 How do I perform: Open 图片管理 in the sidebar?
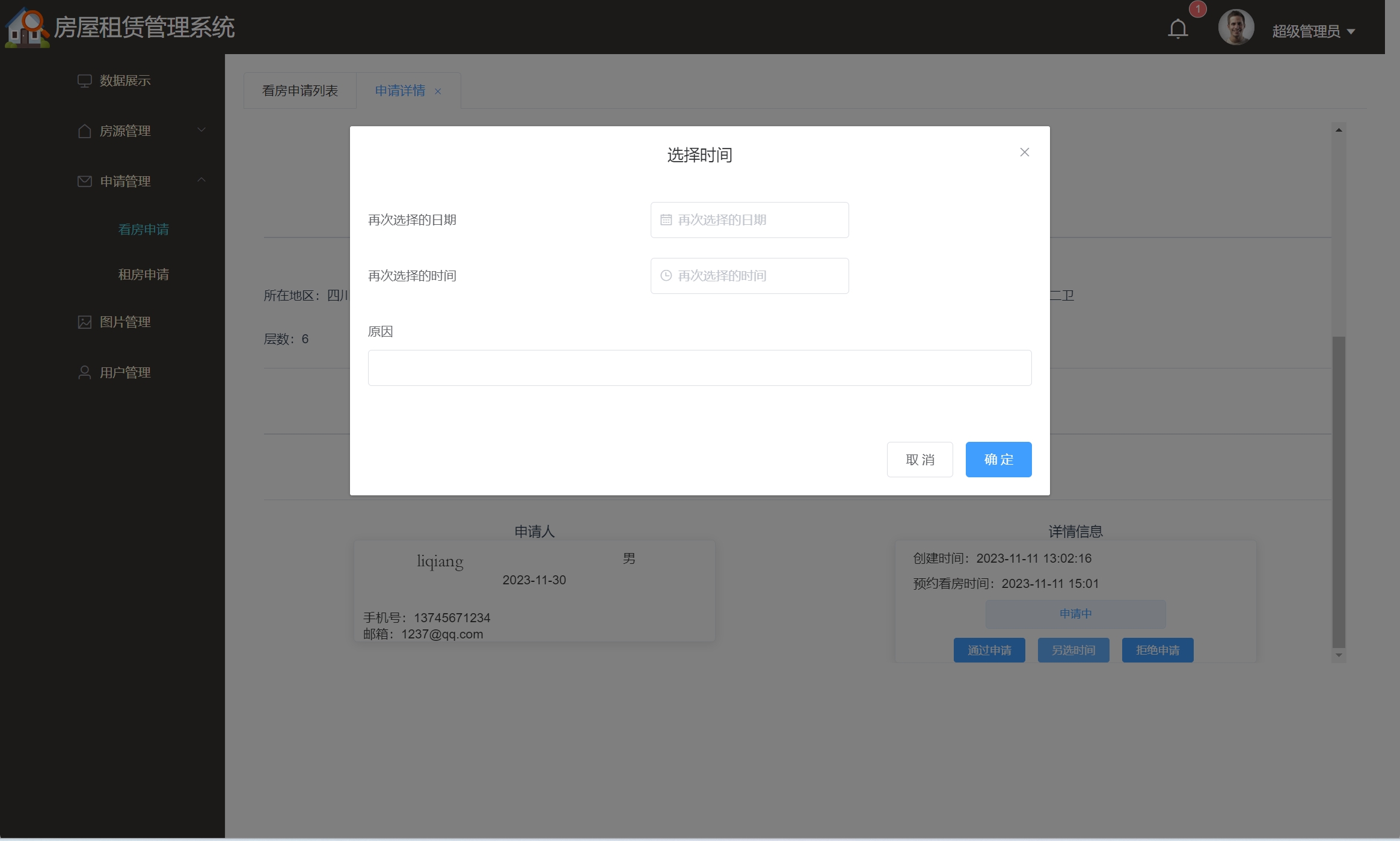tap(124, 322)
